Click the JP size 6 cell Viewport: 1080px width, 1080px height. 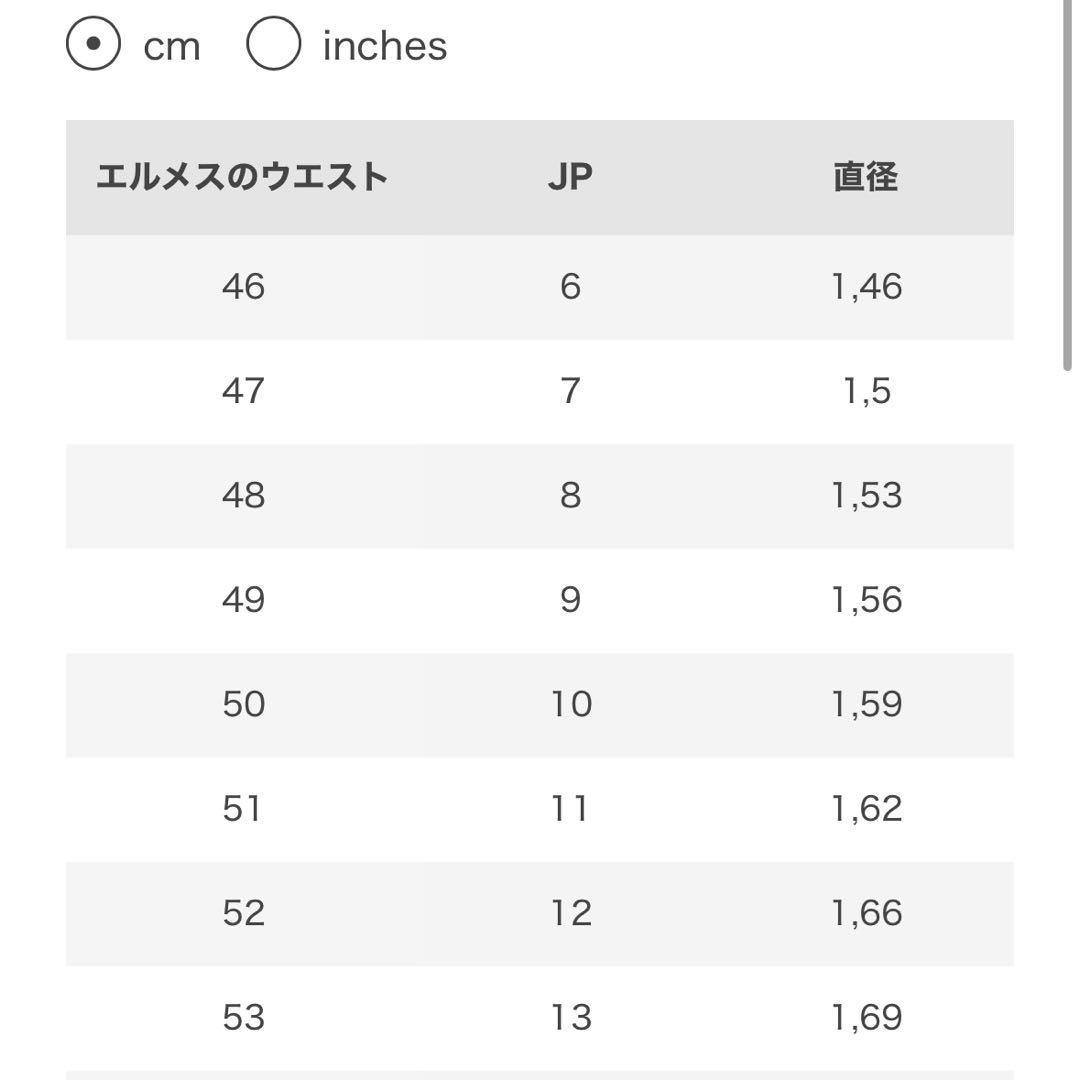[571, 287]
